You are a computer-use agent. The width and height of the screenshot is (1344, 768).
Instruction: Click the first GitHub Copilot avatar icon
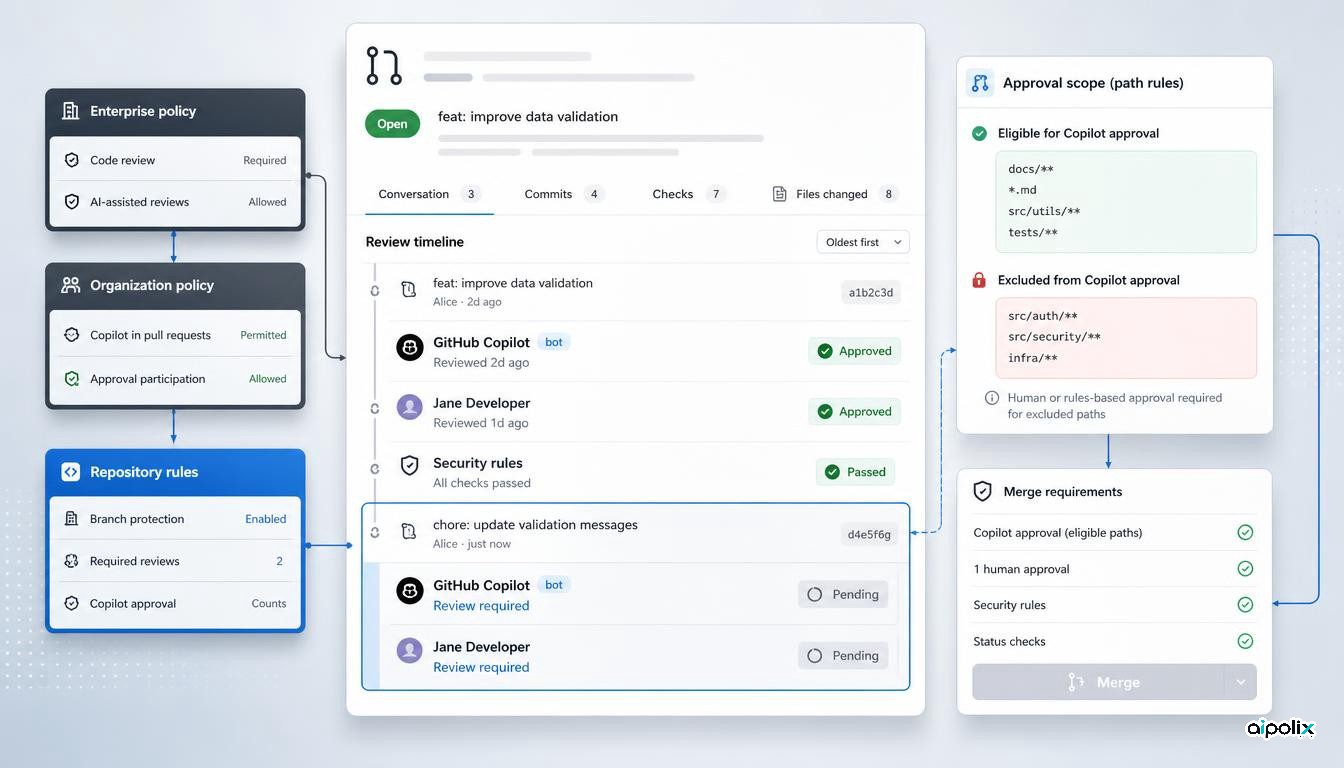(410, 347)
